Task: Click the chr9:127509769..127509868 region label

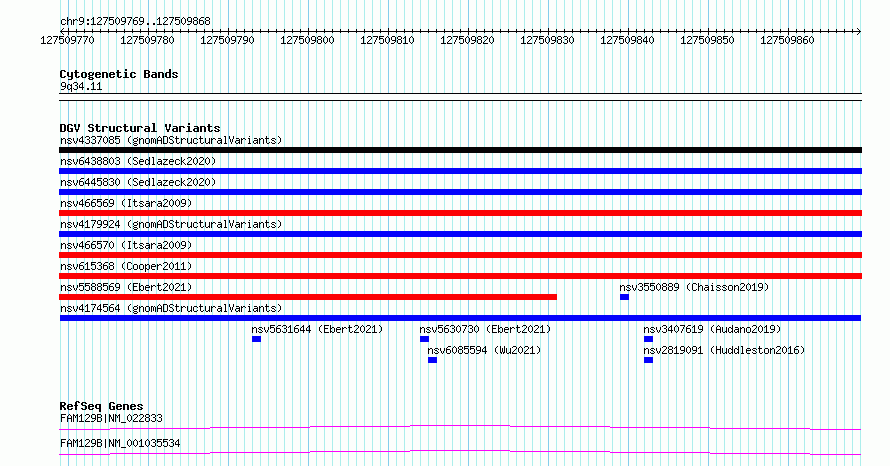Action: click(x=135, y=21)
